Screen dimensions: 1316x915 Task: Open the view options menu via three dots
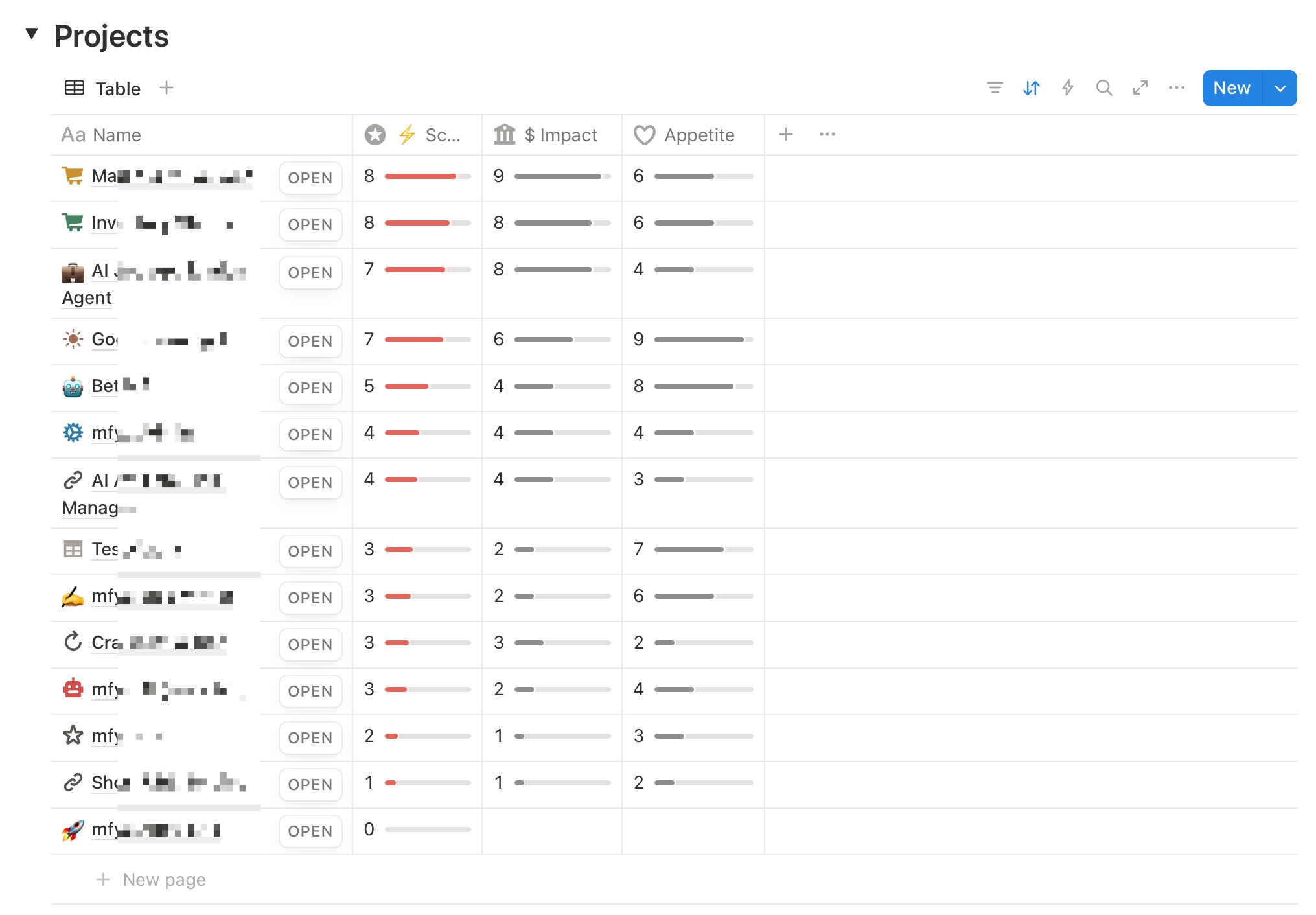[x=1176, y=88]
